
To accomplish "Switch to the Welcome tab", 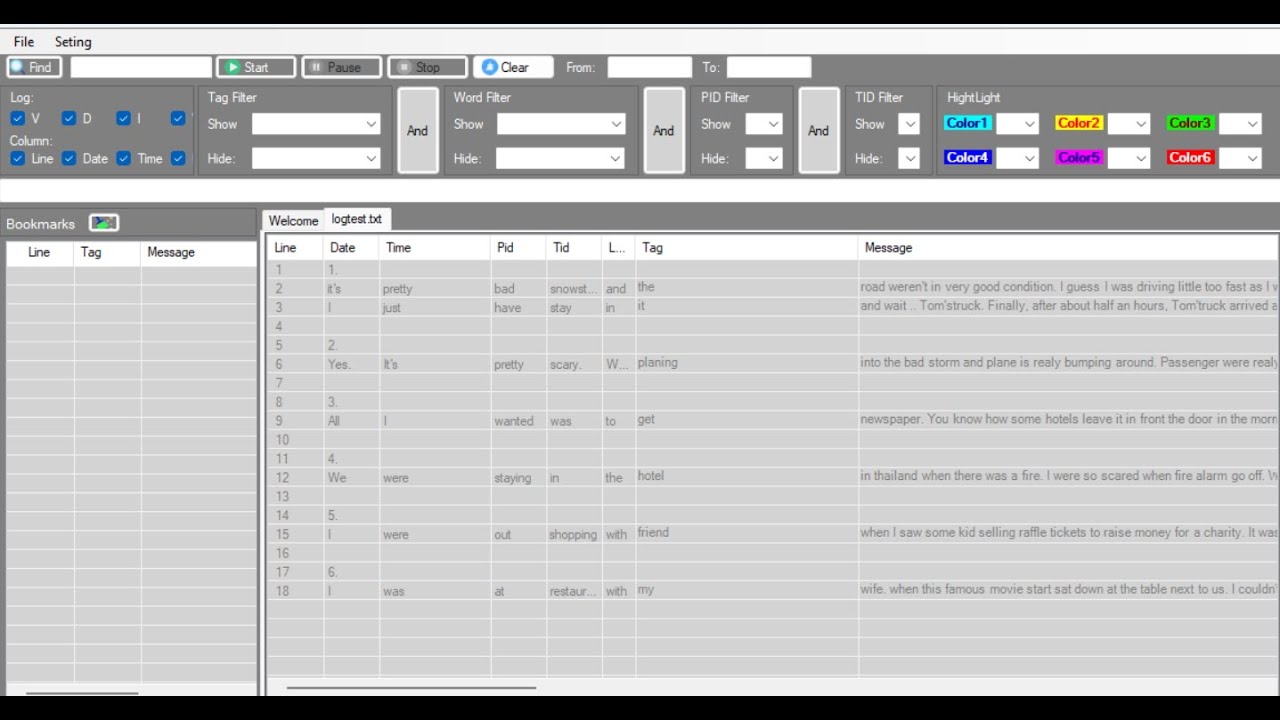I will pyautogui.click(x=293, y=220).
